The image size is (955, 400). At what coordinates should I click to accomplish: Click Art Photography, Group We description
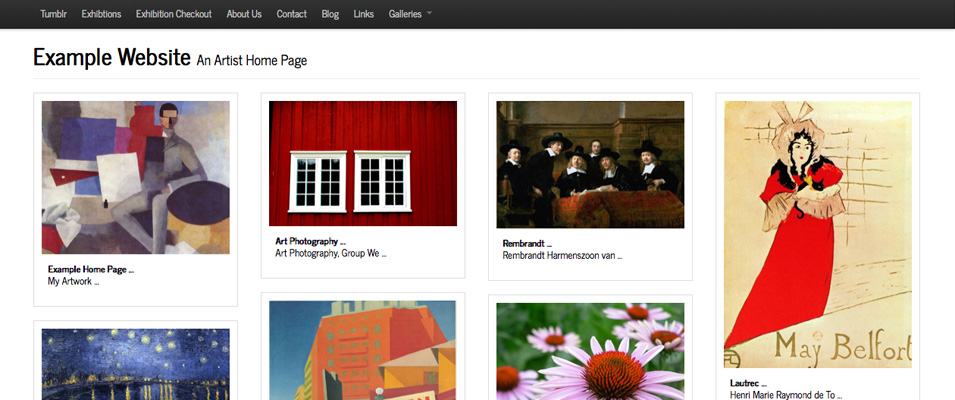(331, 253)
